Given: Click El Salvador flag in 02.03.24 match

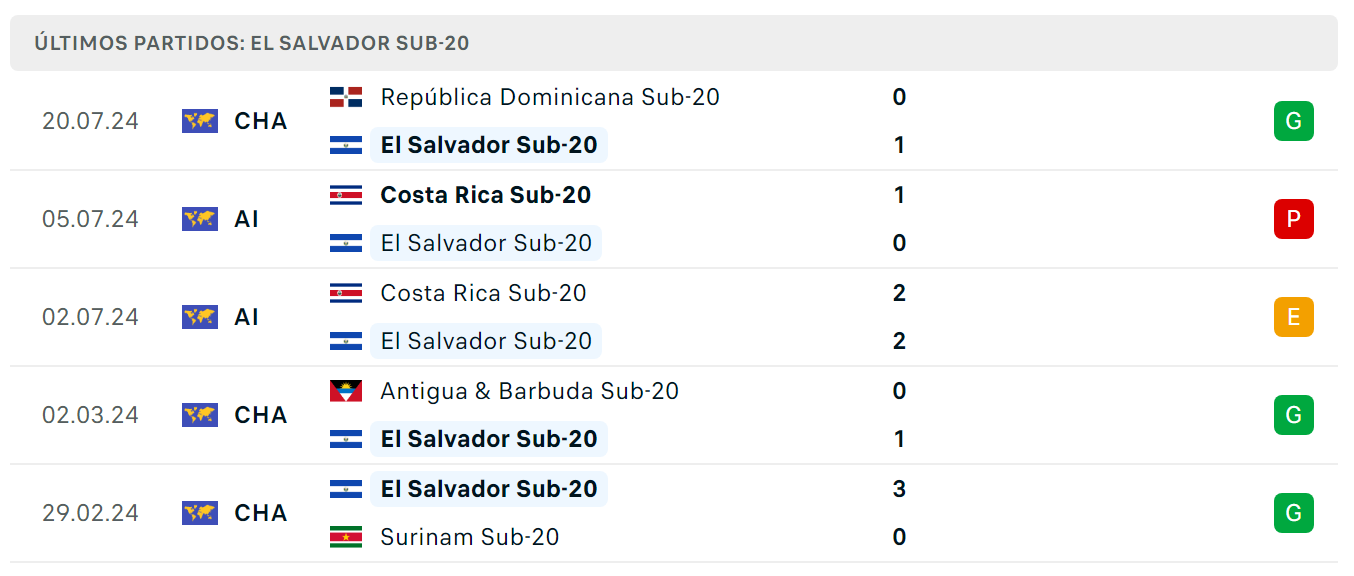Looking at the screenshot, I should point(346,439).
